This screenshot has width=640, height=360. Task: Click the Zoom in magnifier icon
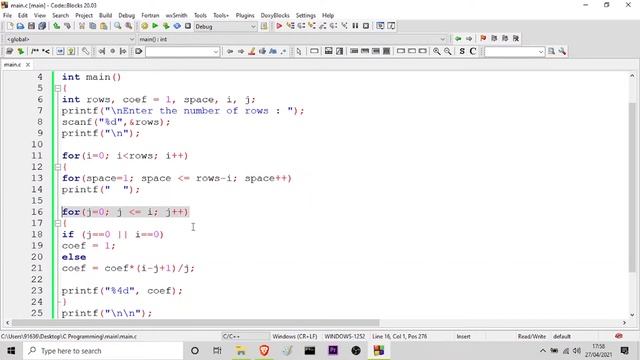pyautogui.click(x=437, y=51)
